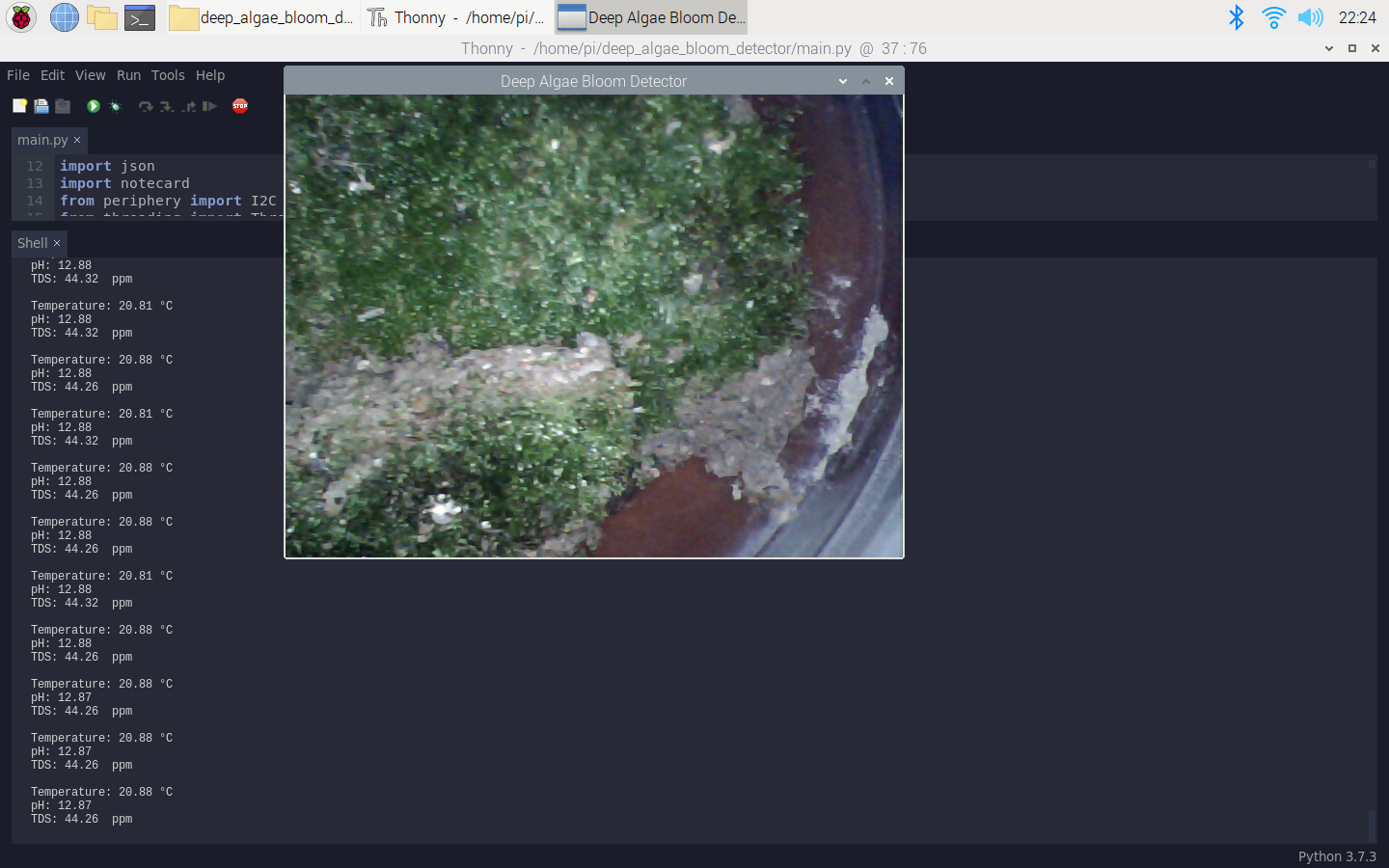Open the Raspberry Pi applications menu
Screen dimensions: 1389x868
(21, 17)
